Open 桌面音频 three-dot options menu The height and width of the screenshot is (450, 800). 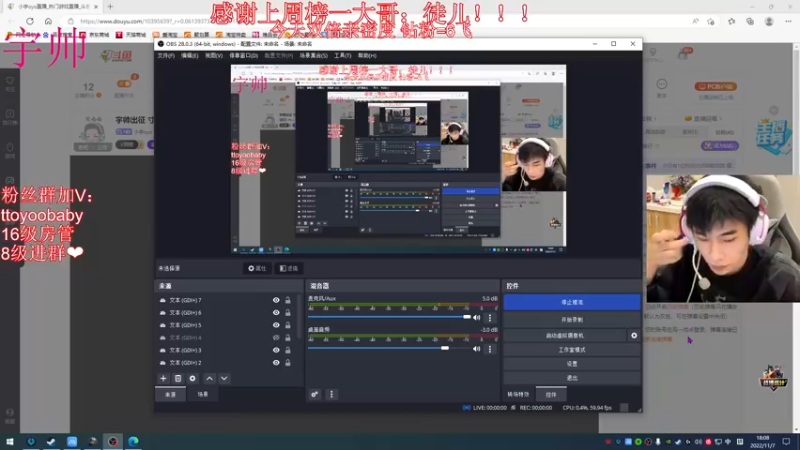(x=490, y=349)
